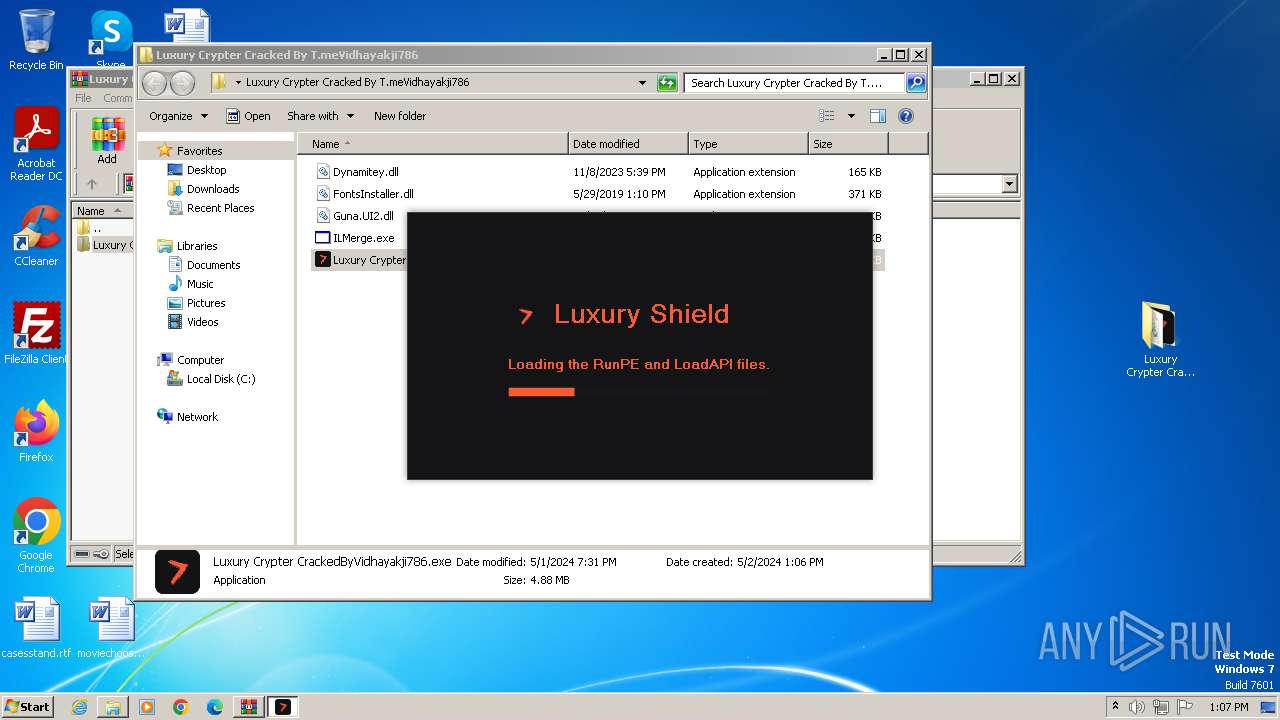Select the Dynamitey.dll file
The height and width of the screenshot is (720, 1280).
pos(366,172)
